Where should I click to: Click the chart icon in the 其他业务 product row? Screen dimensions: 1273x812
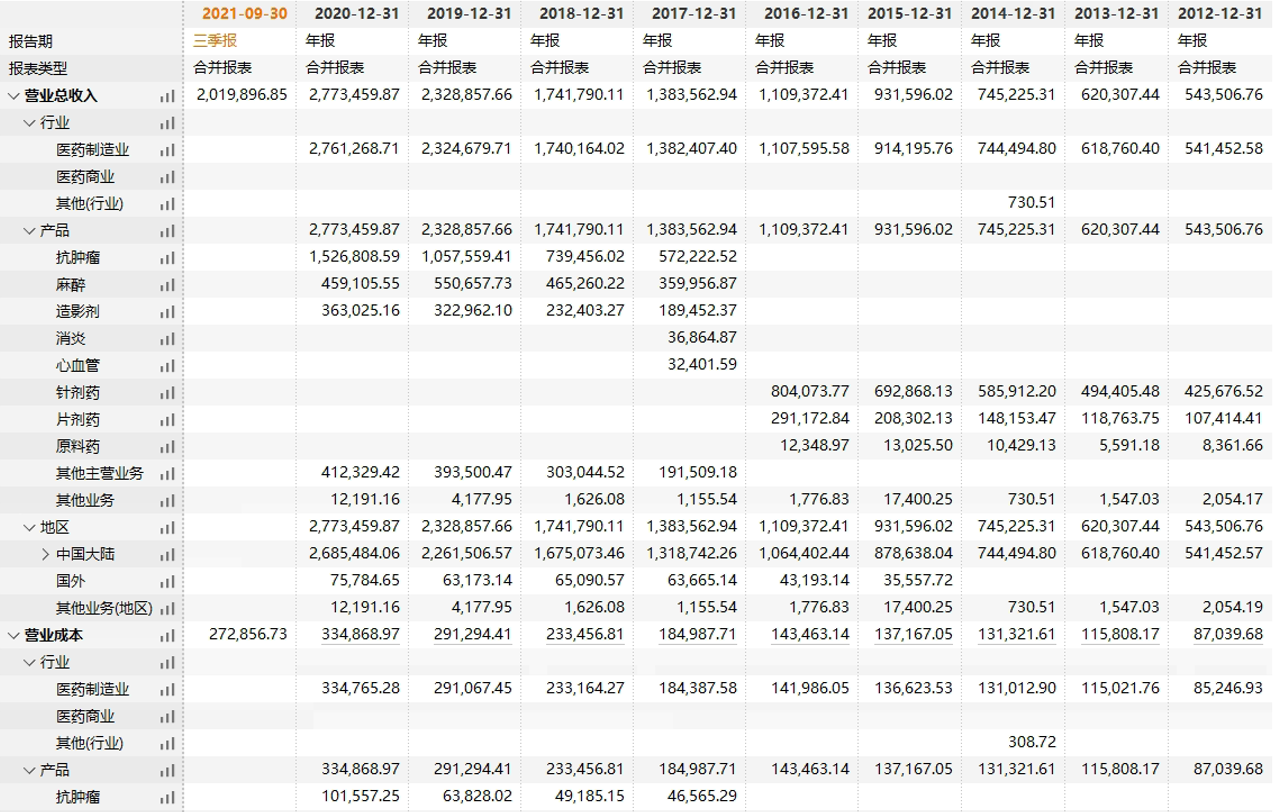click(167, 501)
